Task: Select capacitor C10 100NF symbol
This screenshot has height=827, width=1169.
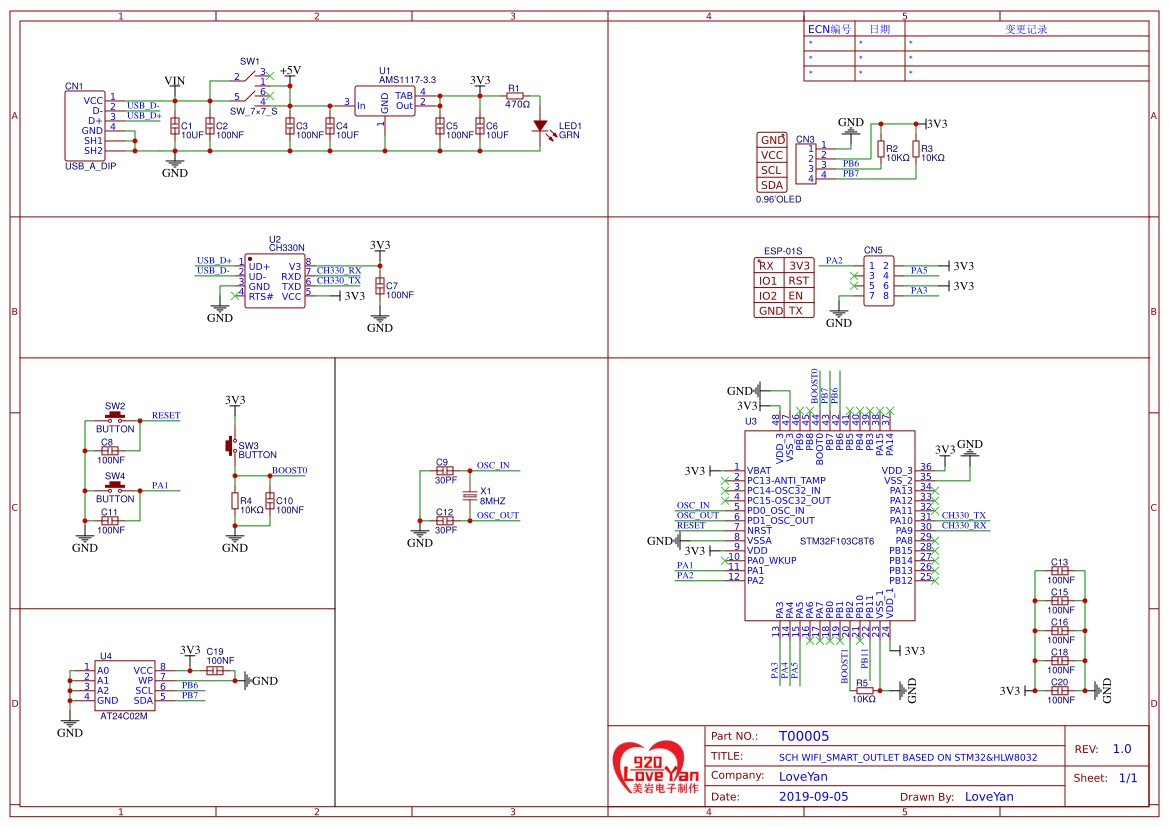Action: tap(270, 500)
